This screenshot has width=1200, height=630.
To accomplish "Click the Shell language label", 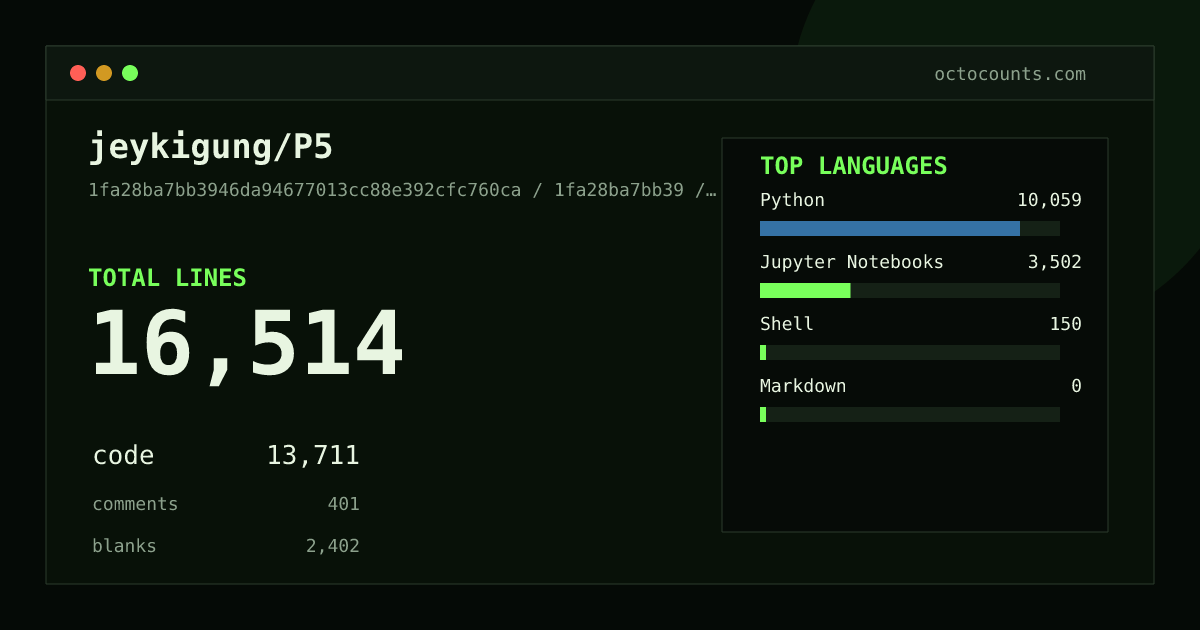I will coord(787,324).
